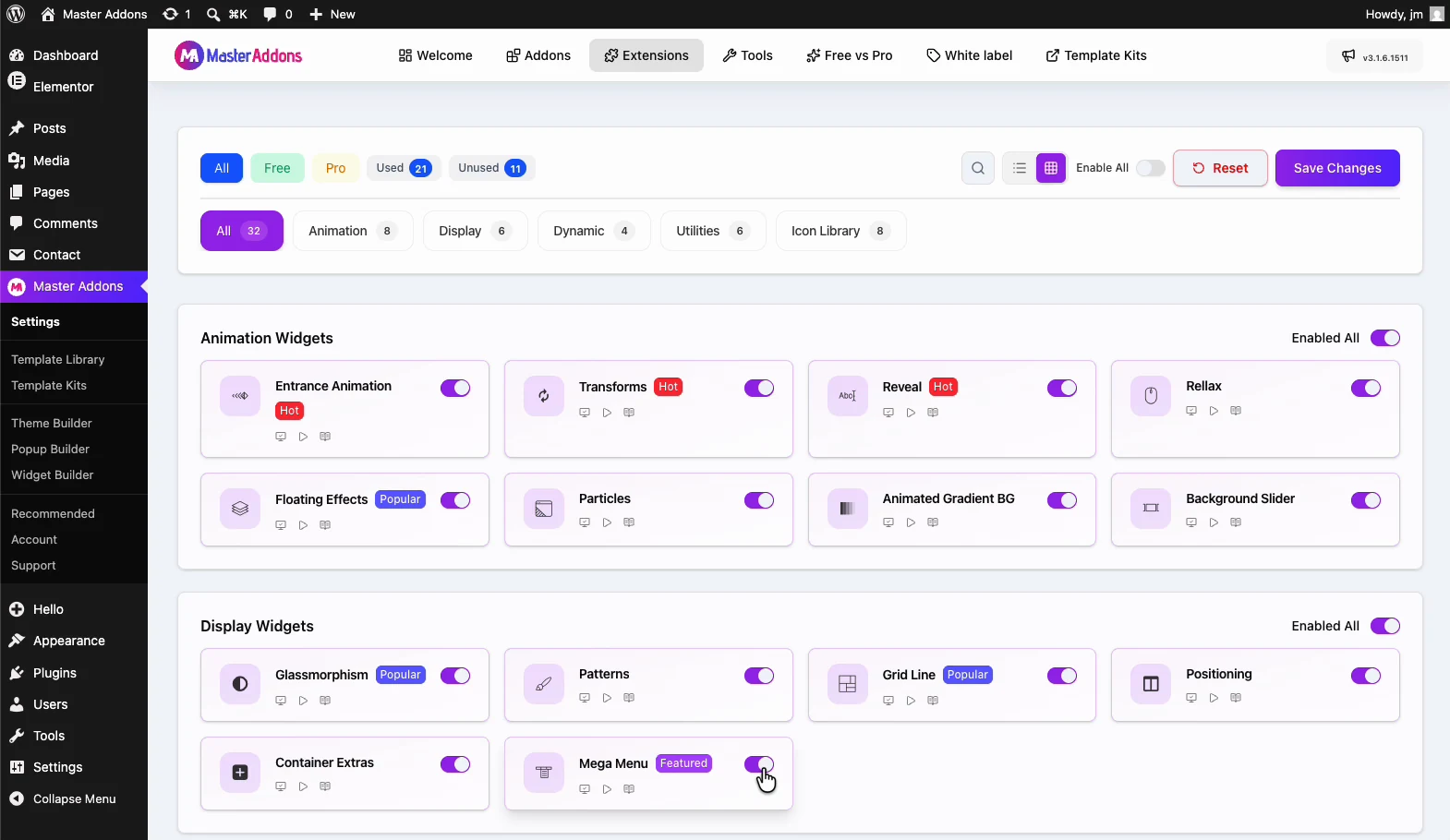Open the Welcome tab
Screen dimensions: 1450x840
435,55
